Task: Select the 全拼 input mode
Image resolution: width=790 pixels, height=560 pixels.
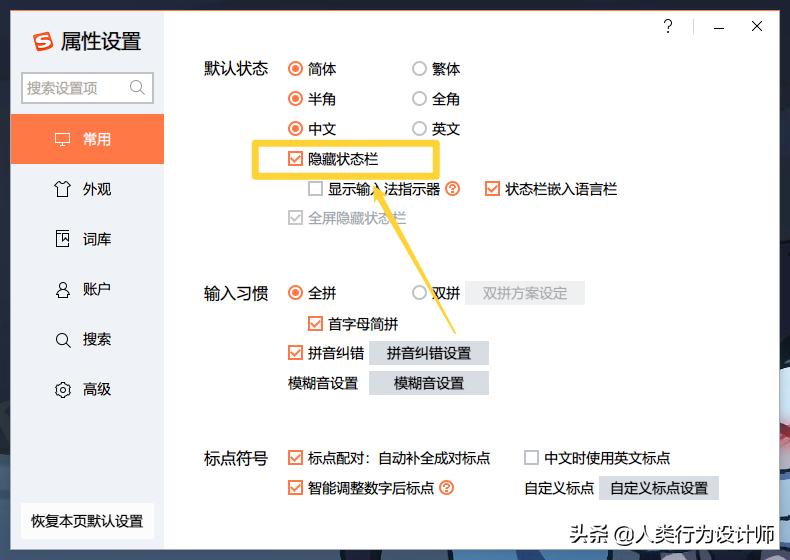Action: [x=295, y=293]
